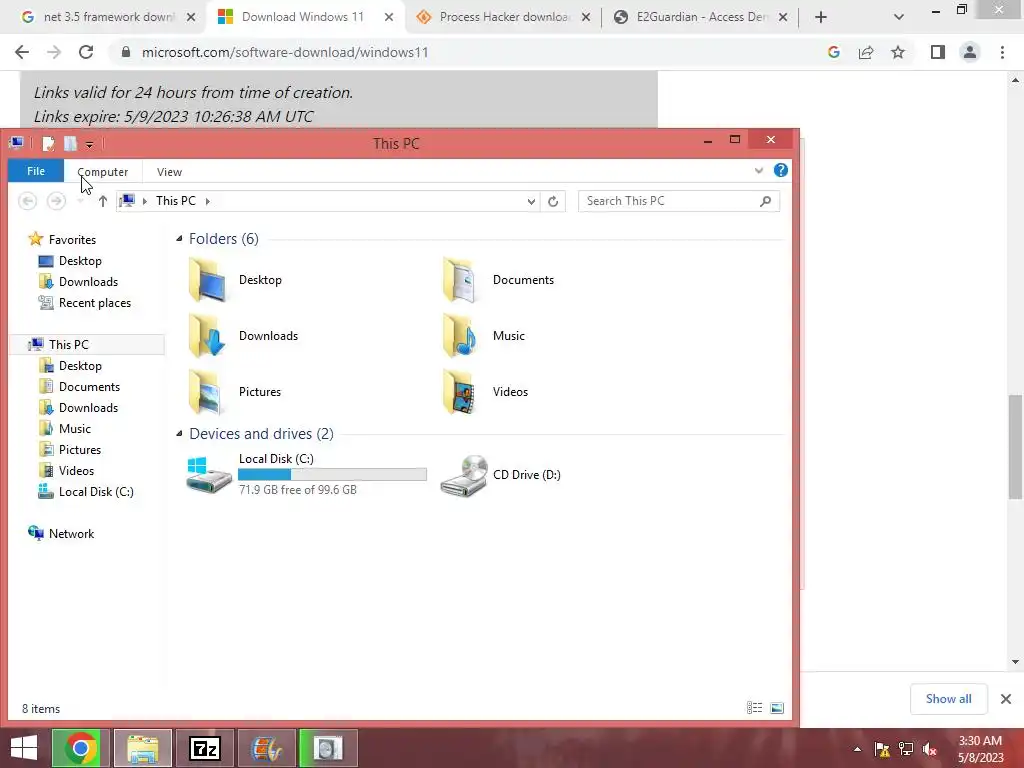Click the Explorer Forward navigation arrow
This screenshot has height=768, width=1024.
click(x=56, y=201)
